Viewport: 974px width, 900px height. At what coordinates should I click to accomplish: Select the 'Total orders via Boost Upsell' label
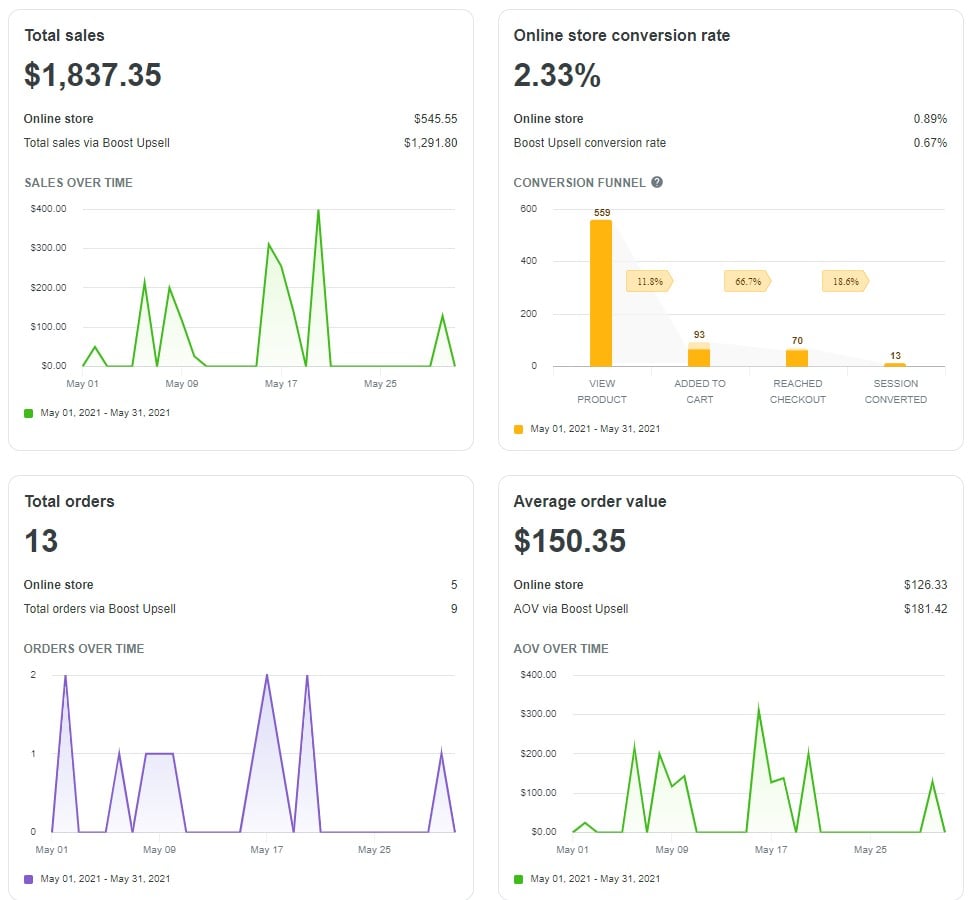pyautogui.click(x=100, y=609)
